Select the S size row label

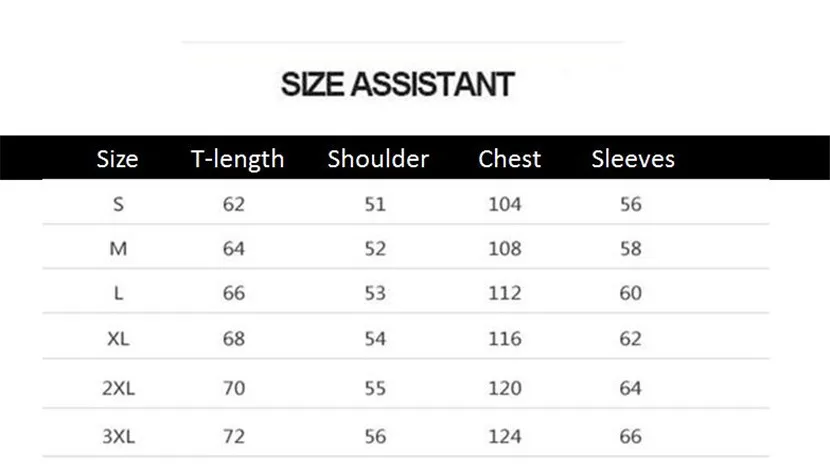click(119, 204)
